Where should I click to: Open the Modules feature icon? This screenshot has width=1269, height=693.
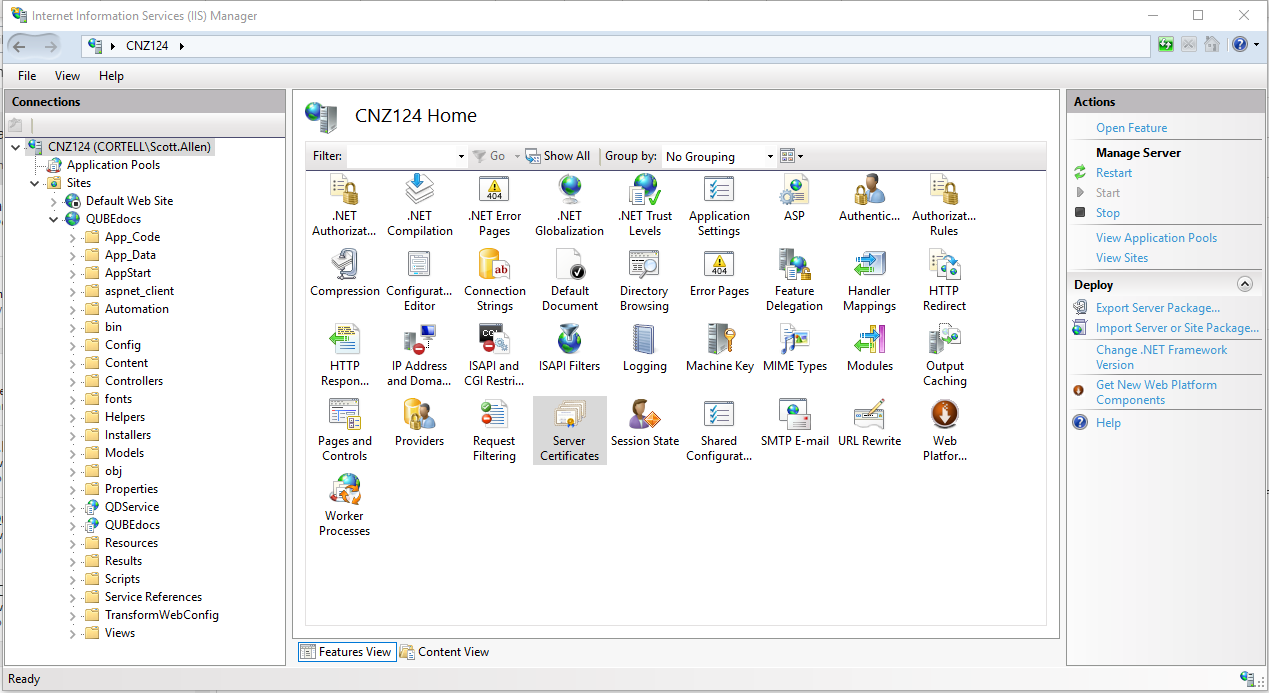coord(869,347)
